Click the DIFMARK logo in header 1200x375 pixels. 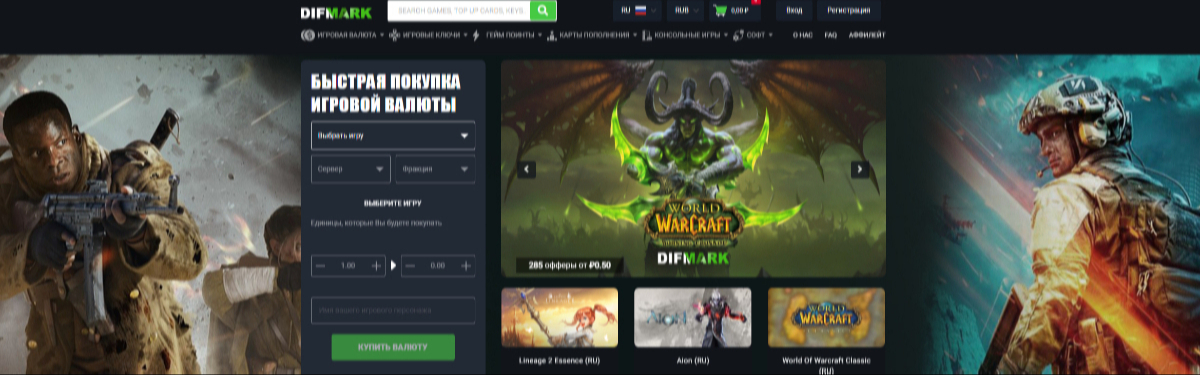click(336, 13)
